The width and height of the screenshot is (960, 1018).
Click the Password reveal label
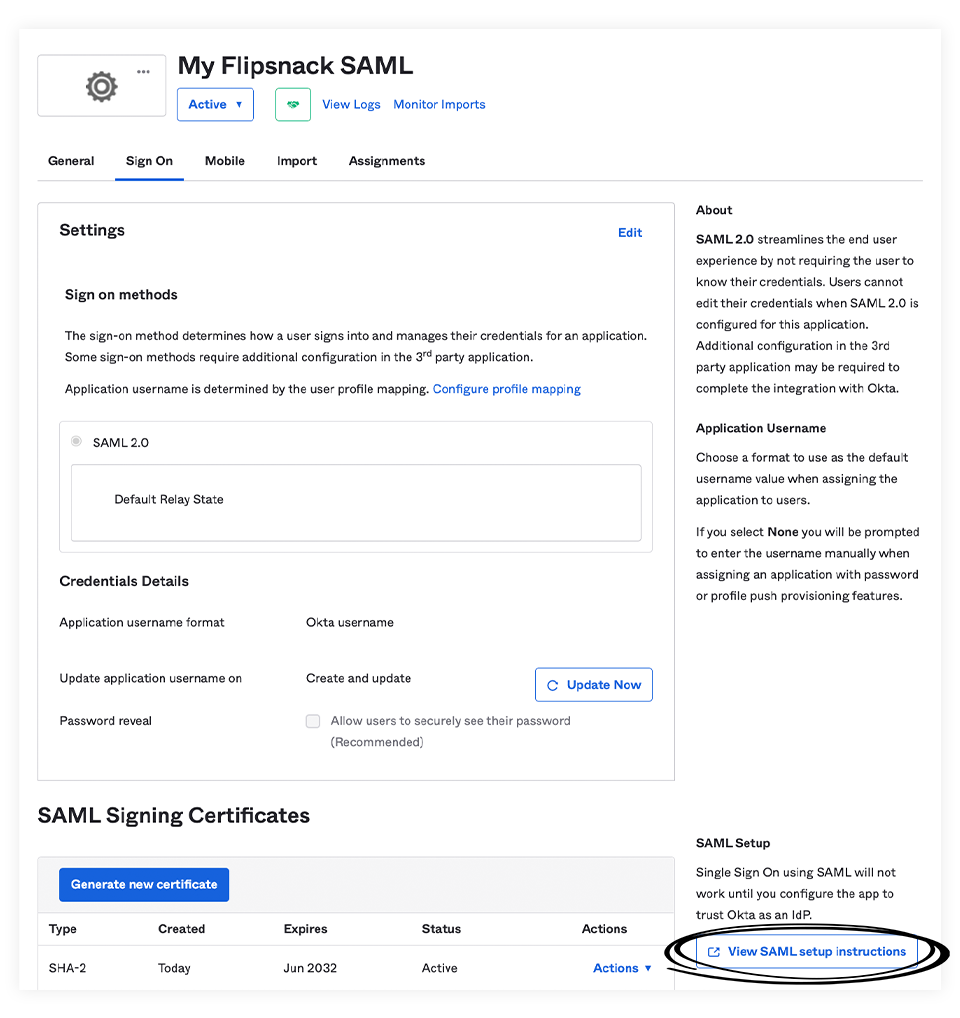tap(105, 721)
